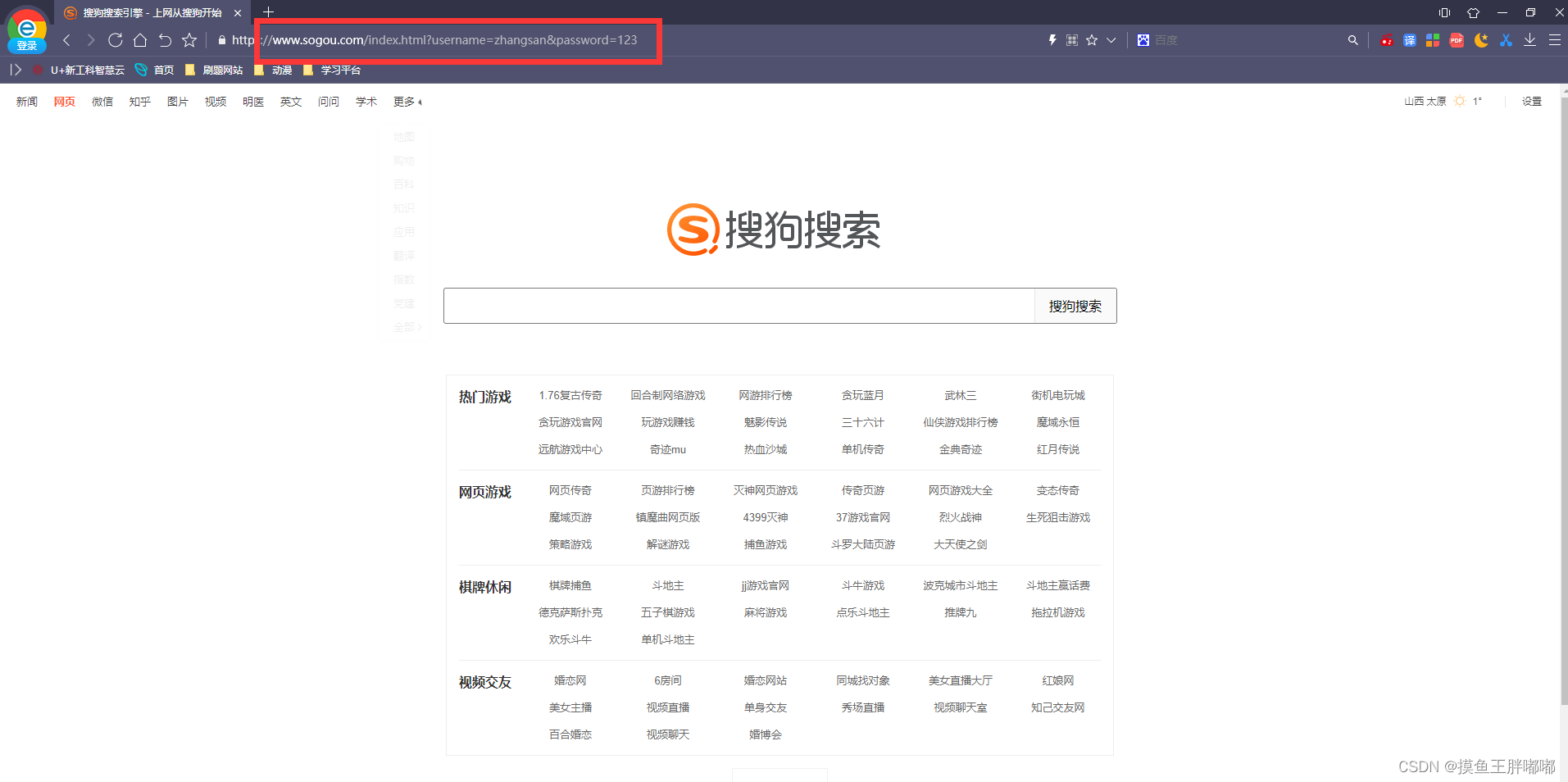
Task: Click into the Baidu search box
Action: click(x=1246, y=40)
